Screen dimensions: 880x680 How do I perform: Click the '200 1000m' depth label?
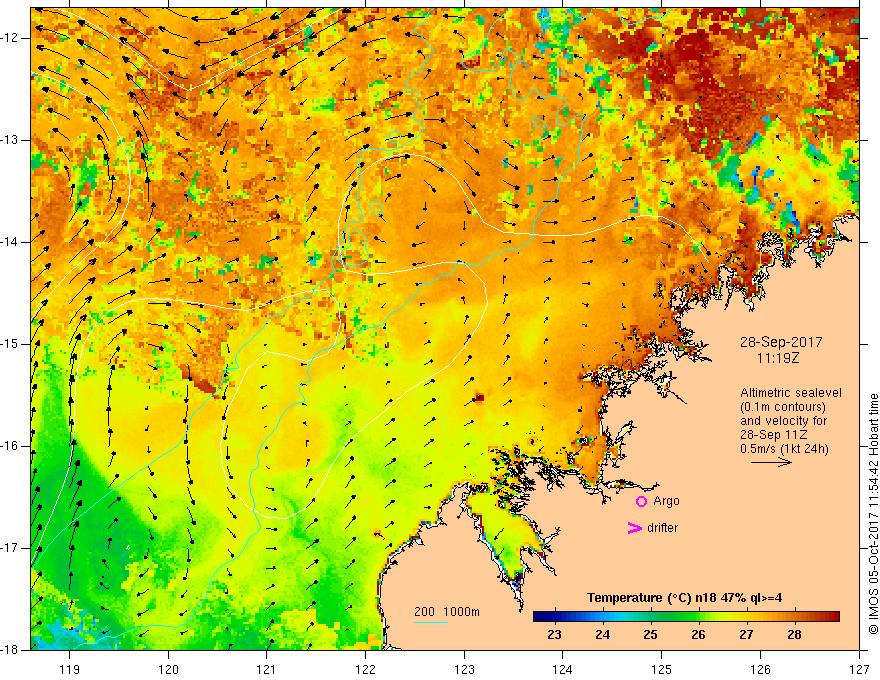(x=447, y=612)
